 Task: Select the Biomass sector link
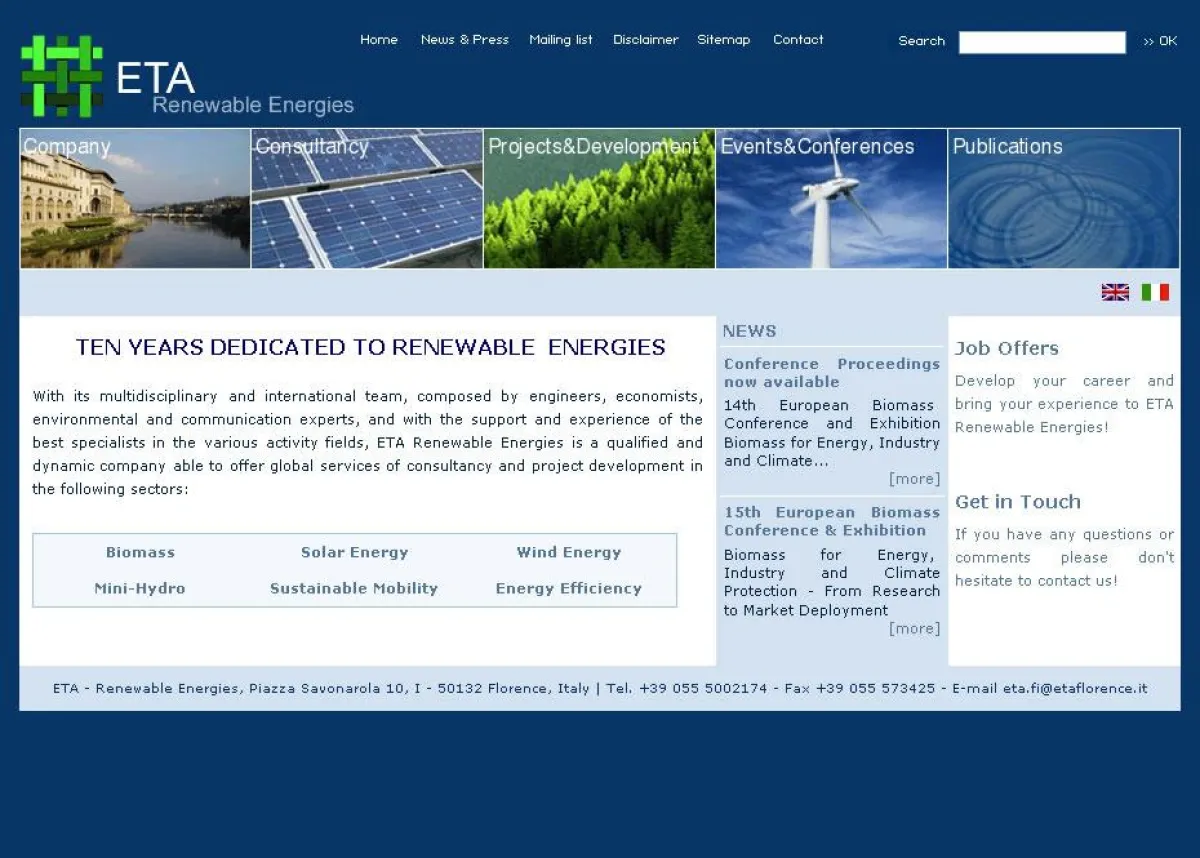click(140, 552)
